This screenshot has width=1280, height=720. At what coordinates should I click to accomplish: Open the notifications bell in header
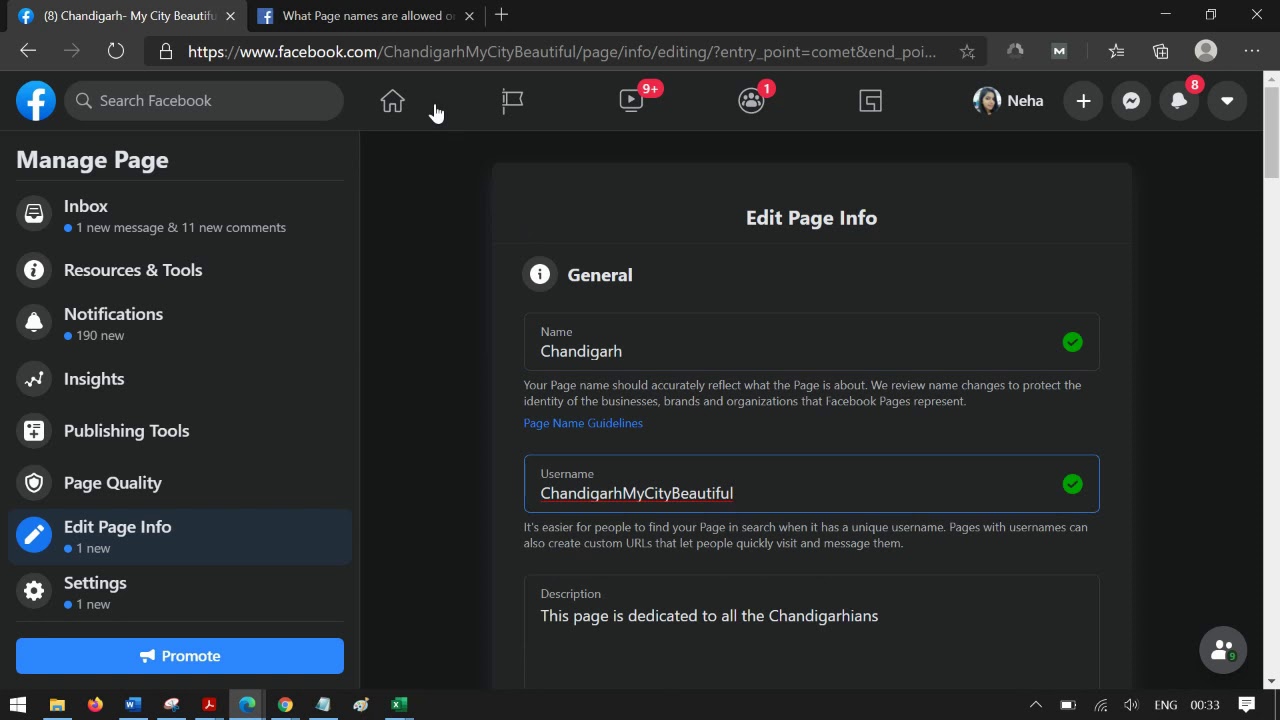coord(1179,101)
